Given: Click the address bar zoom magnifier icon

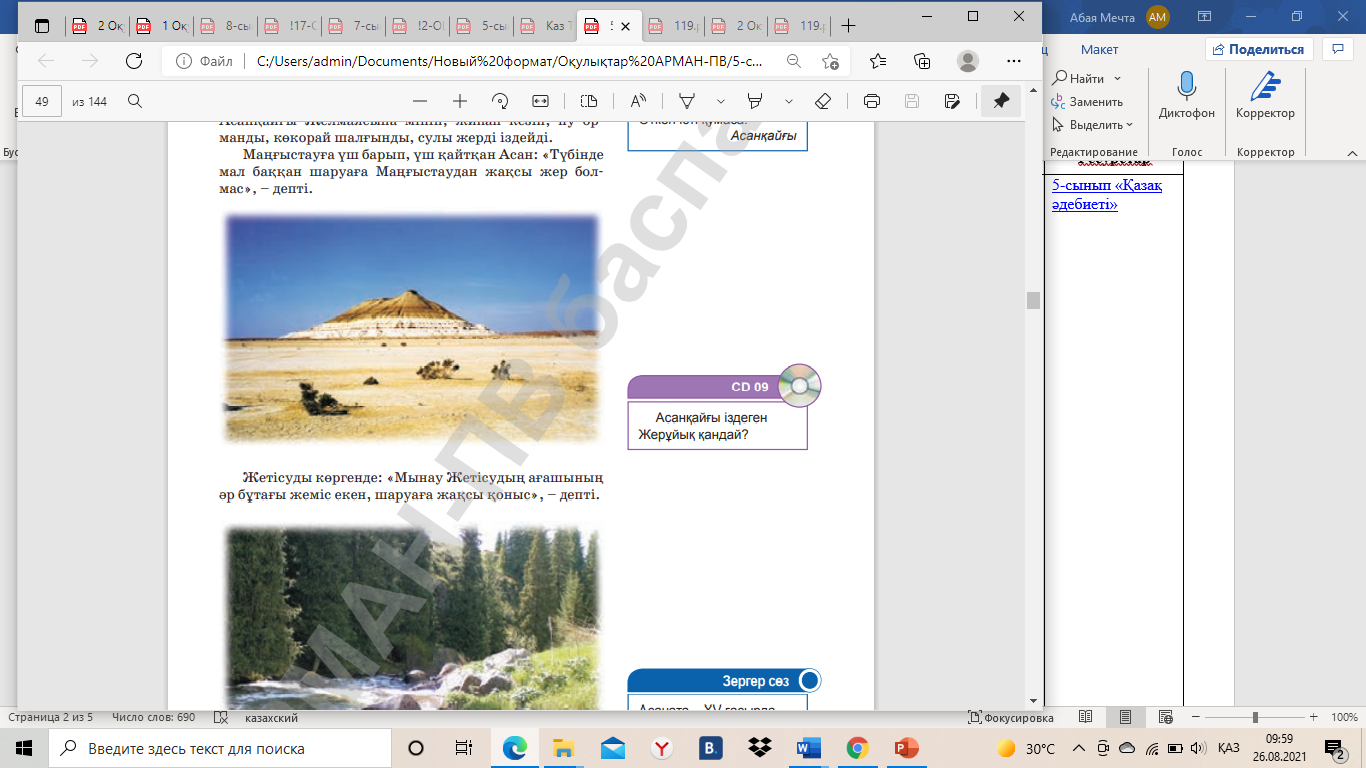Looking at the screenshot, I should [794, 61].
